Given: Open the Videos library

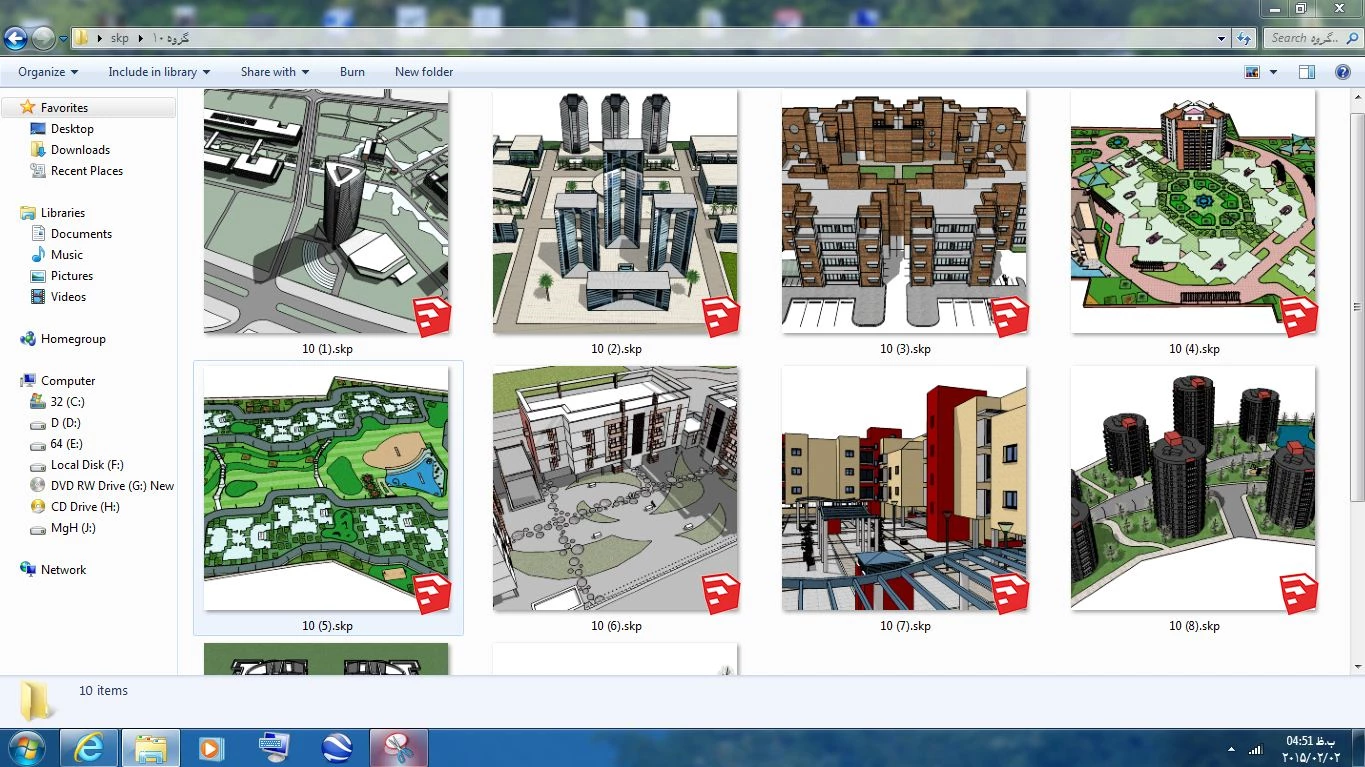Looking at the screenshot, I should (x=68, y=297).
